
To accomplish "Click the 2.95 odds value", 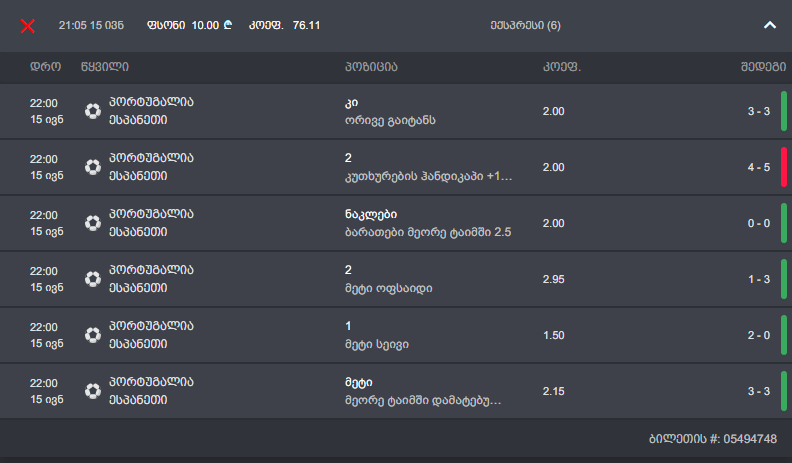I will tap(553, 279).
